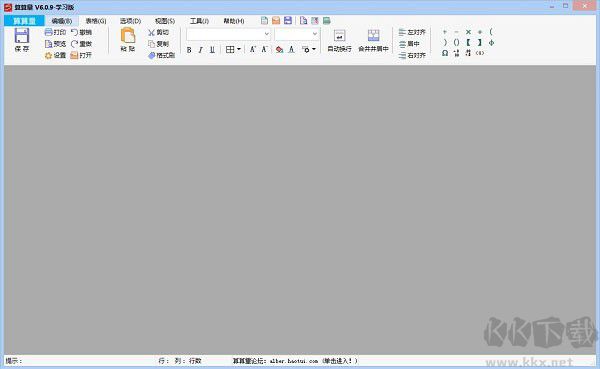The width and height of the screenshot is (600, 369).
Task: Align right with 右对齐
Action: 412,56
